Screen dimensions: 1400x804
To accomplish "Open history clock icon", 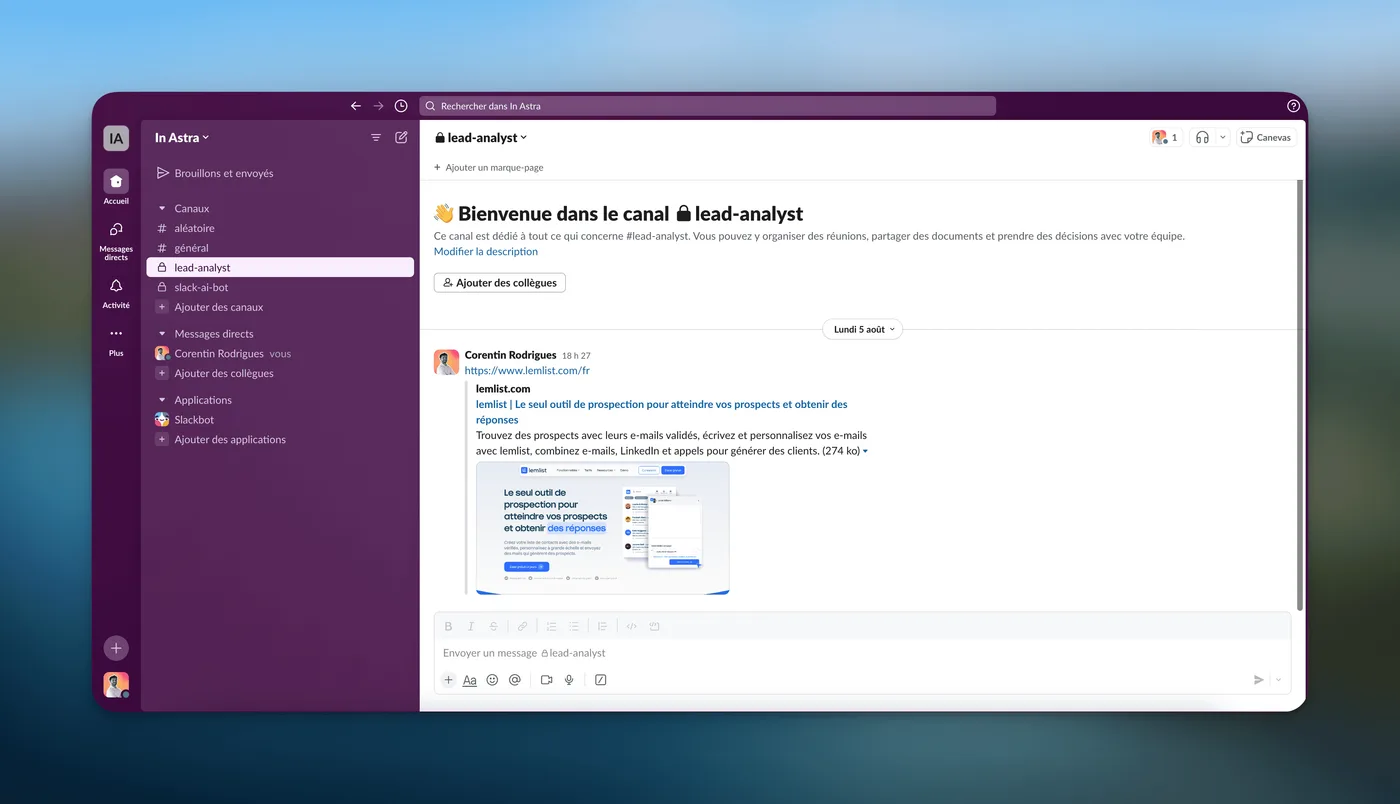I will point(401,106).
